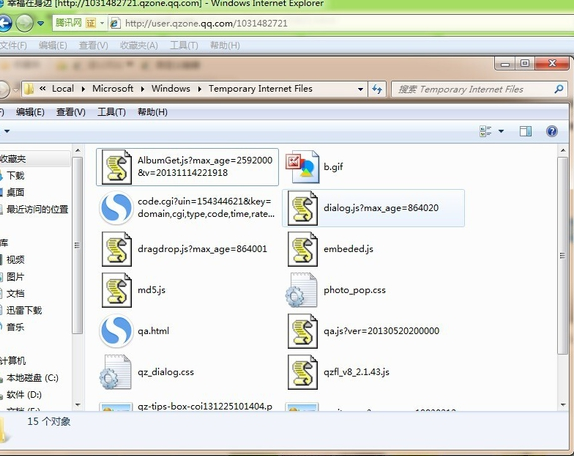Change view with the view mode icon
Image resolution: width=574 pixels, height=456 pixels.
[485, 131]
